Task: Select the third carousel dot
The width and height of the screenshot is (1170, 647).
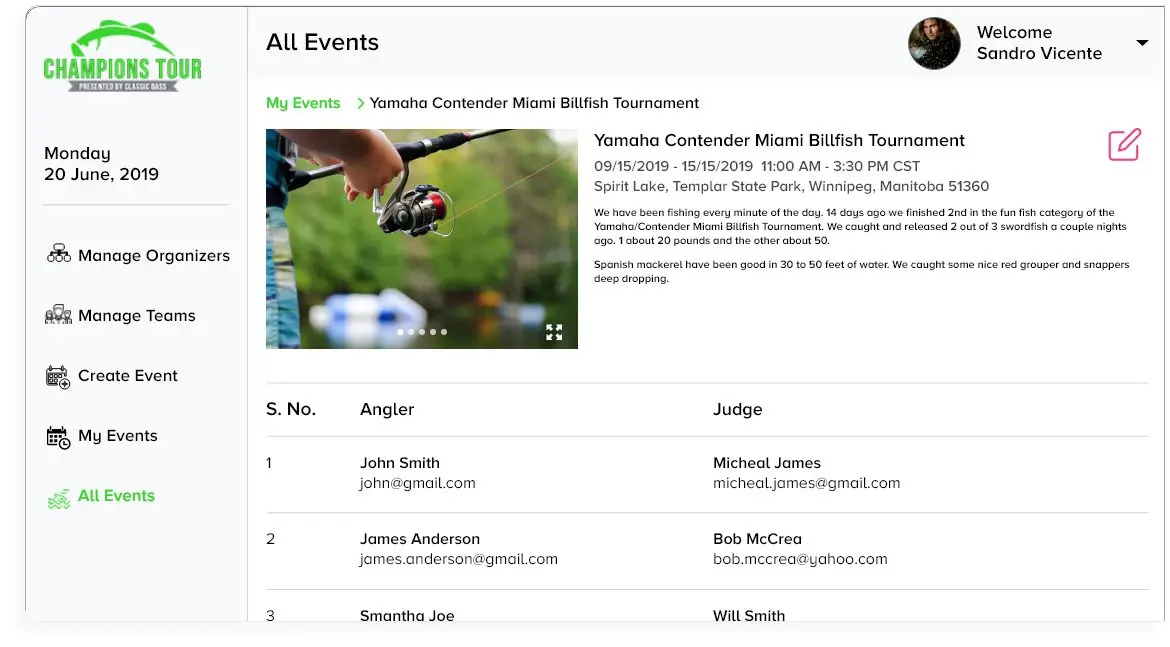Action: tap(422, 332)
